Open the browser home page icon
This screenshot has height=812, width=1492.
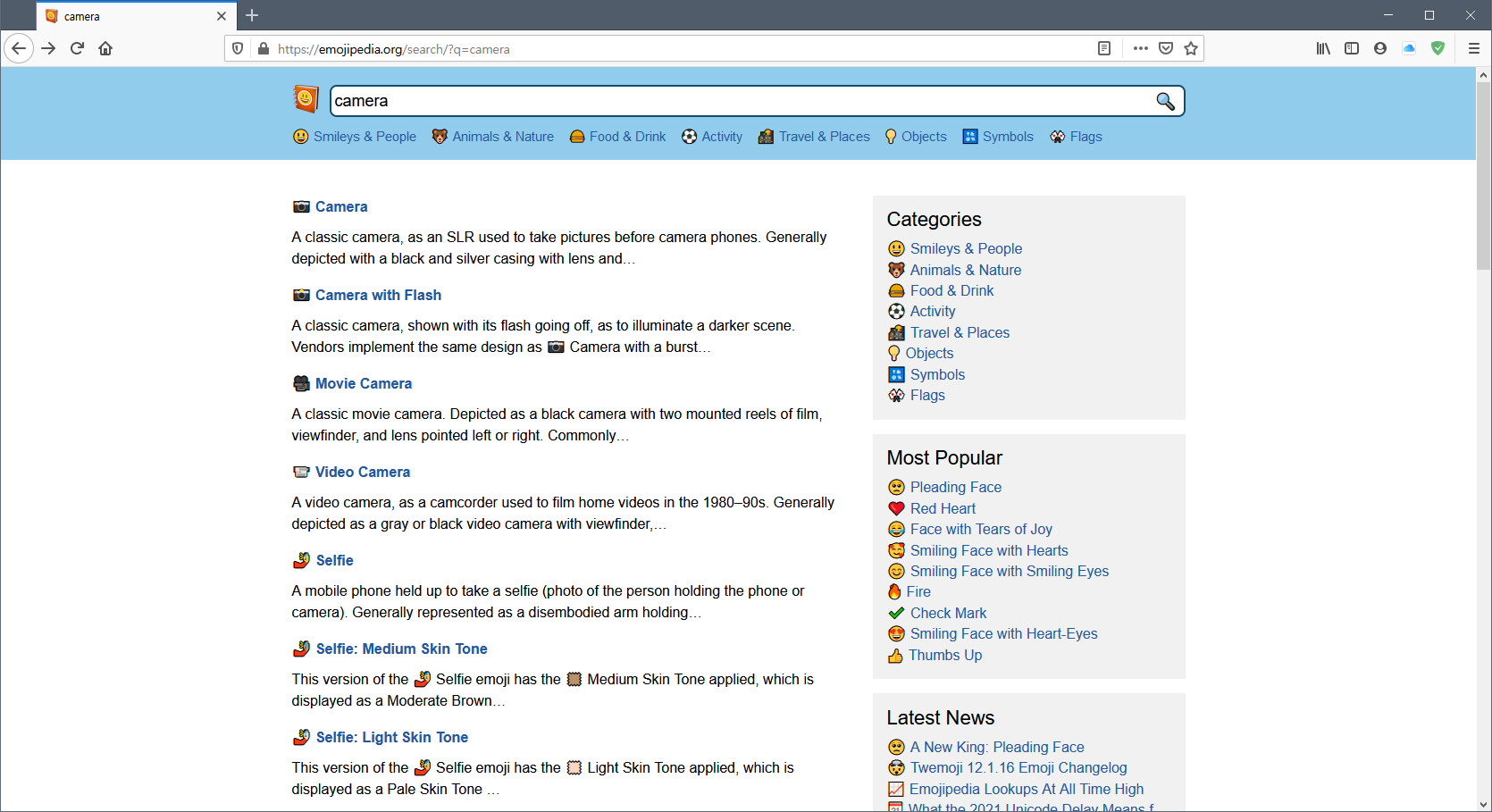(105, 48)
